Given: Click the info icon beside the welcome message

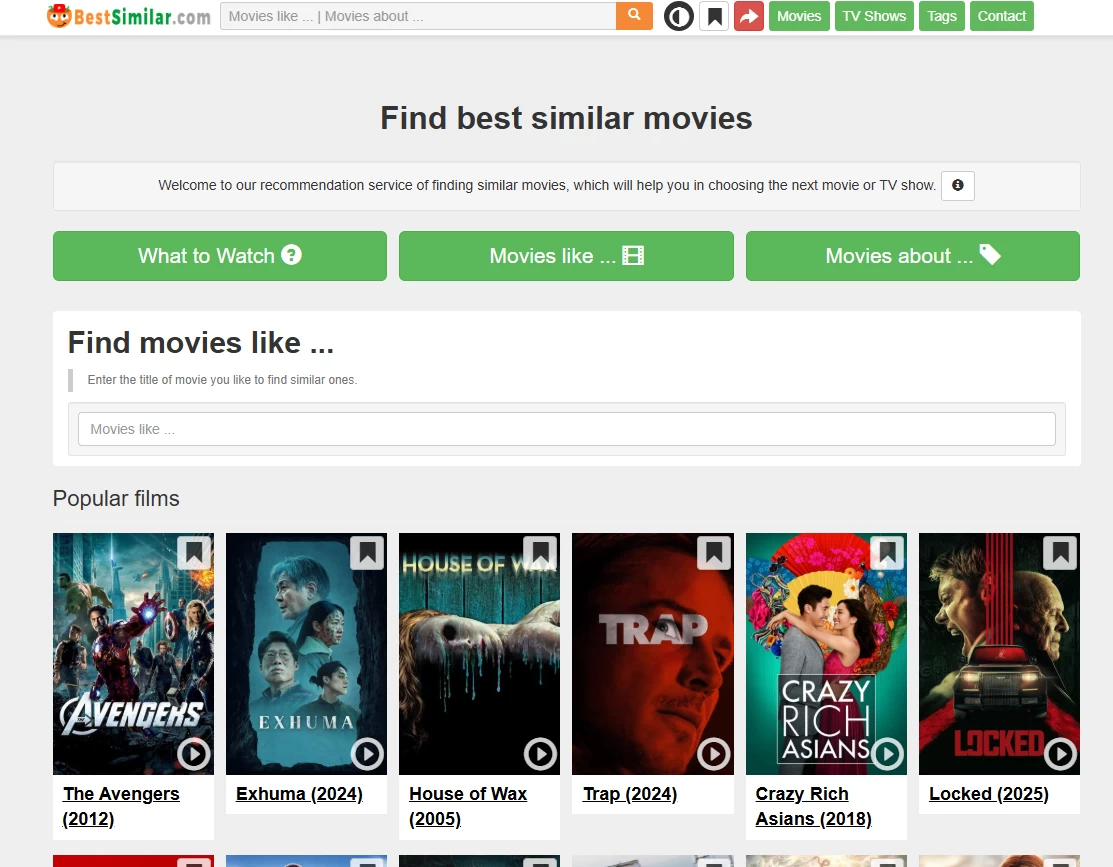Looking at the screenshot, I should point(957,186).
